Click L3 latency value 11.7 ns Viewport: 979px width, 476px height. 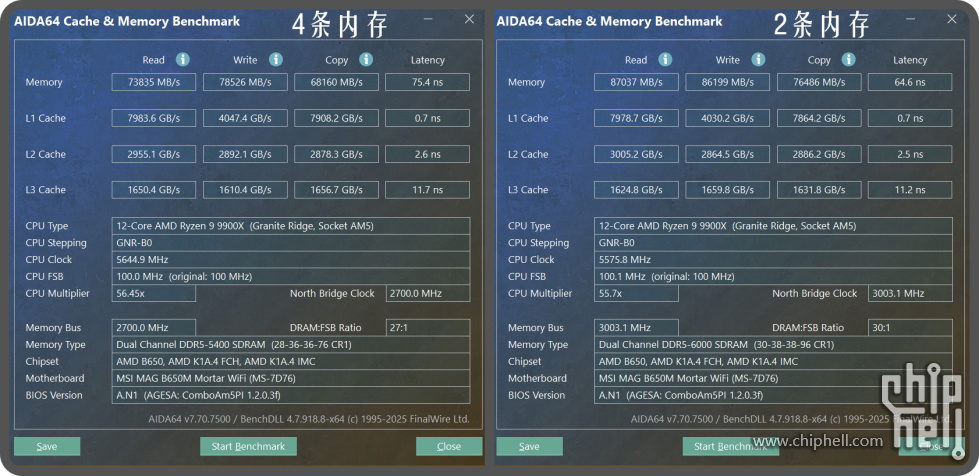(428, 190)
